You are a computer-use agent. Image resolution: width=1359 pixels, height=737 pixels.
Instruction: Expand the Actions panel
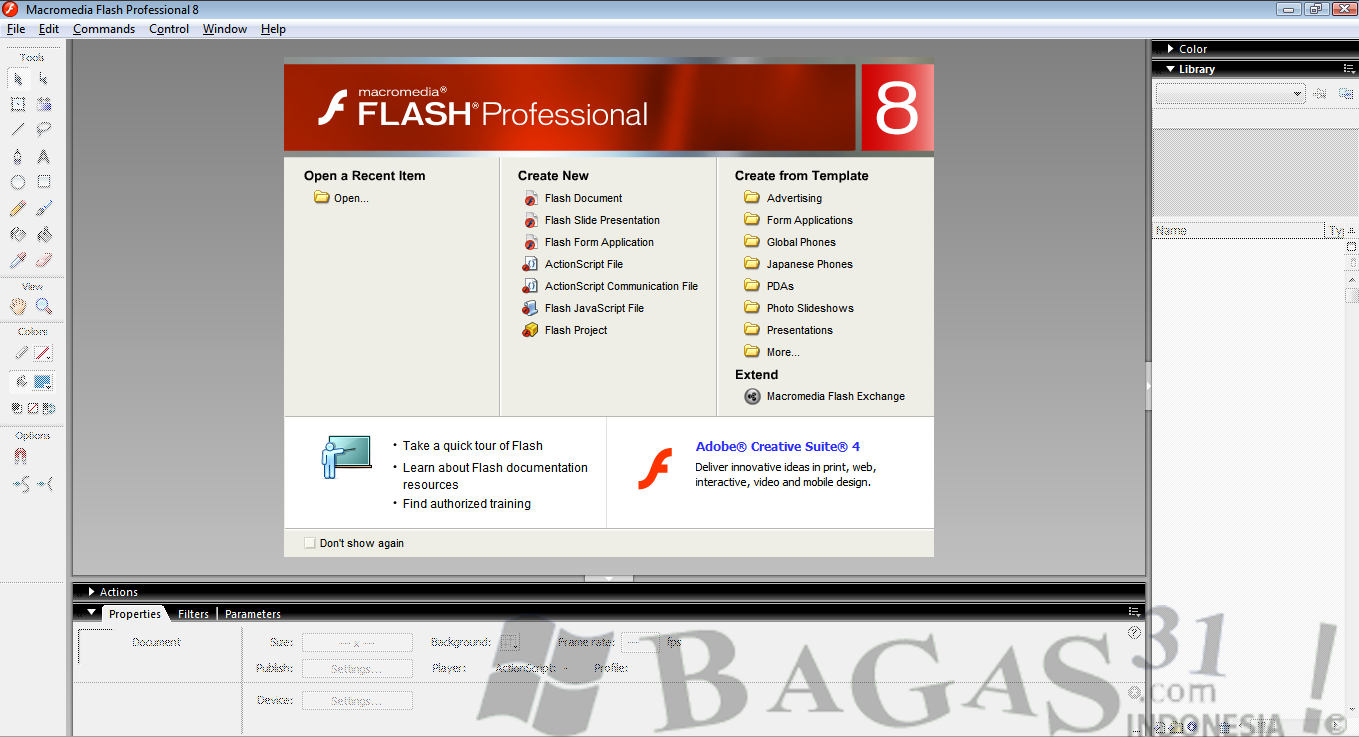(x=91, y=592)
